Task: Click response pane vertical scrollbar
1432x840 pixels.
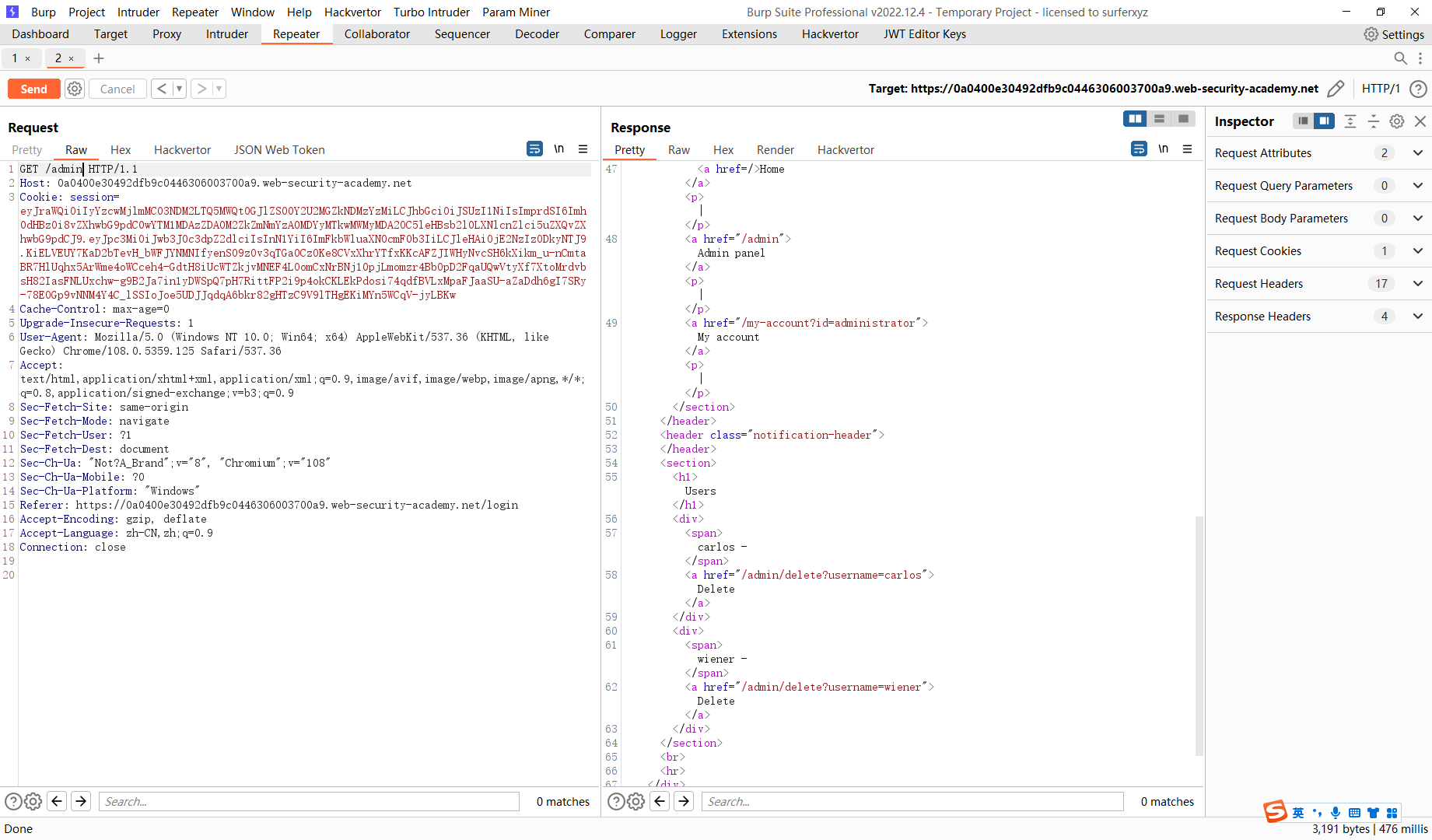Action: pyautogui.click(x=1199, y=635)
